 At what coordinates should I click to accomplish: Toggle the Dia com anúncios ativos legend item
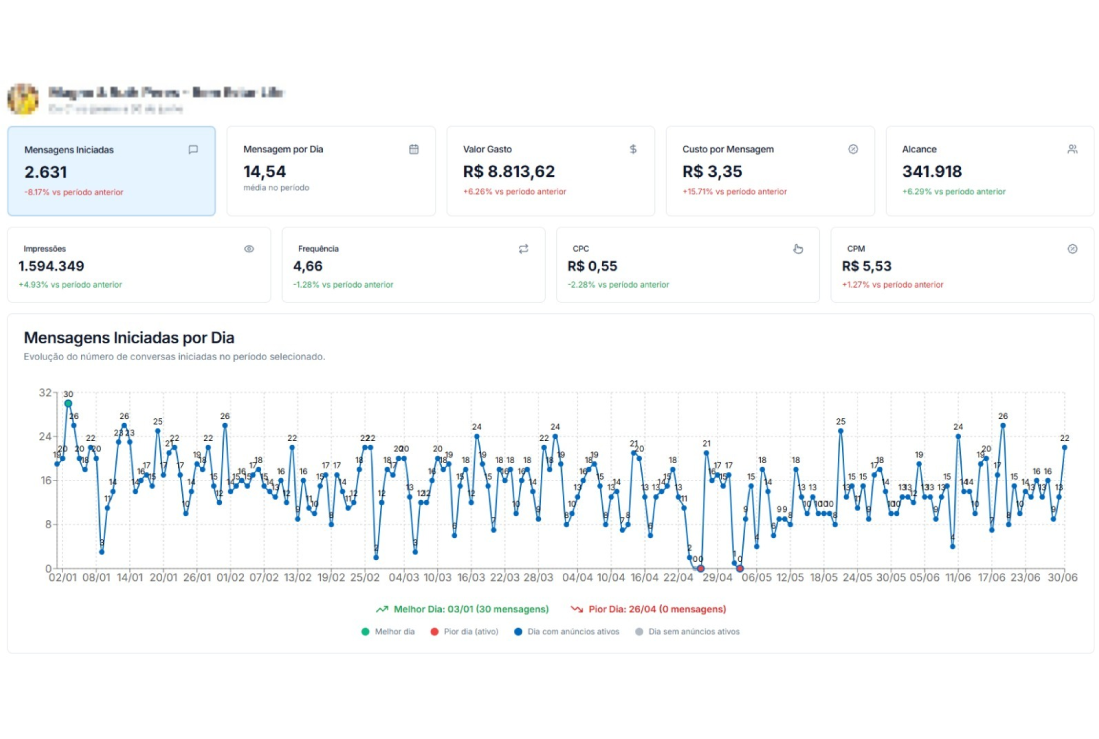coord(516,632)
